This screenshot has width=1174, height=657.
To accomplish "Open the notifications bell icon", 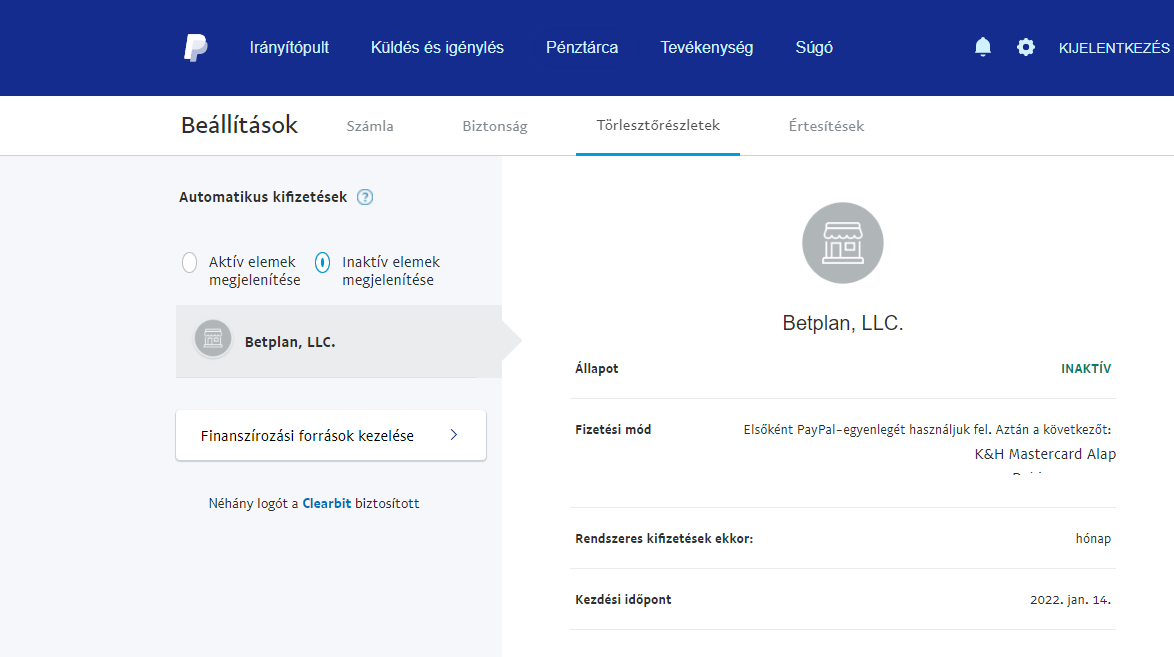I will click(x=983, y=47).
